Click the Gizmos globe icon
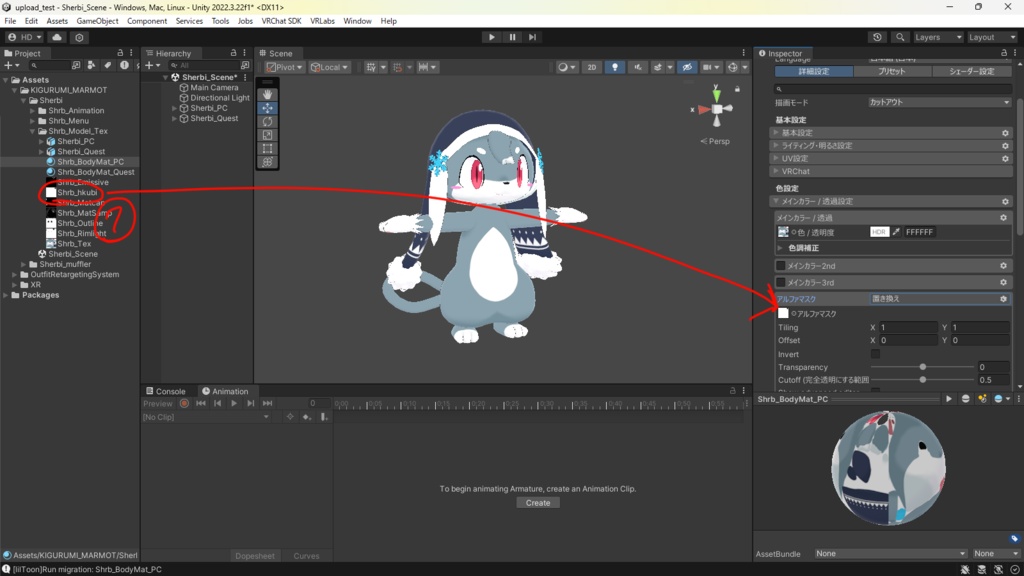Image resolution: width=1024 pixels, height=576 pixels. [x=733, y=67]
